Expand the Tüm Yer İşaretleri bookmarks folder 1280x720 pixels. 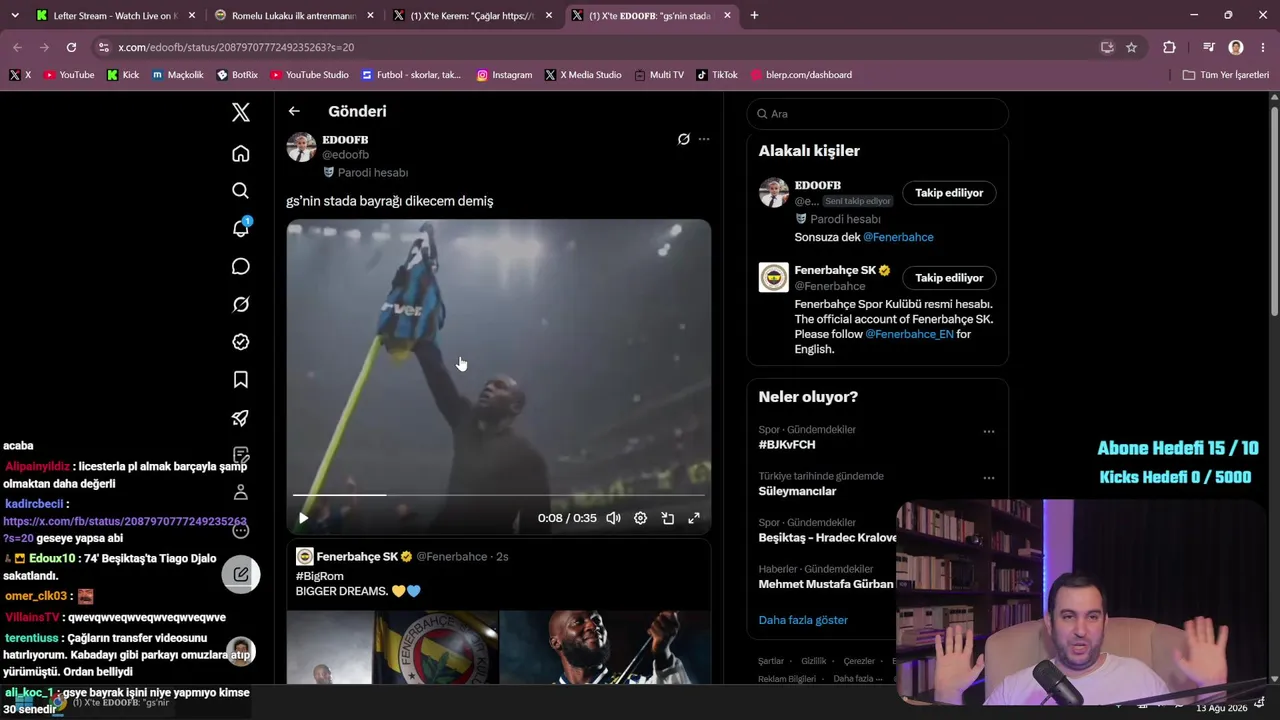pyautogui.click(x=1225, y=75)
